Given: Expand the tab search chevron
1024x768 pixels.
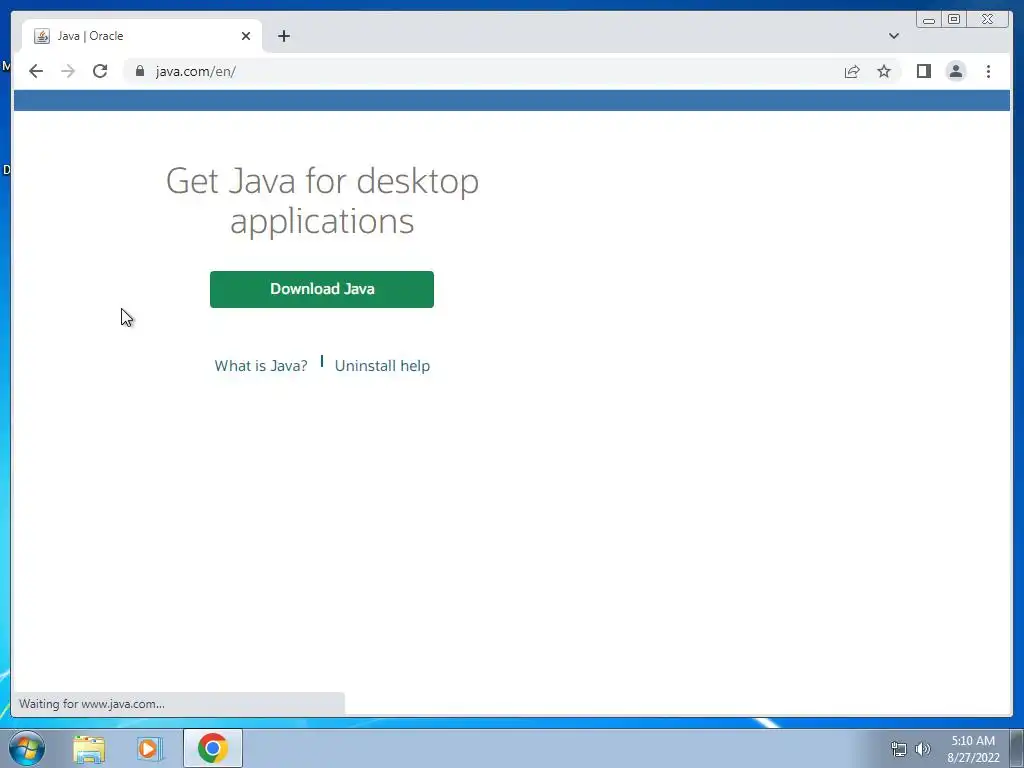Looking at the screenshot, I should [x=893, y=36].
